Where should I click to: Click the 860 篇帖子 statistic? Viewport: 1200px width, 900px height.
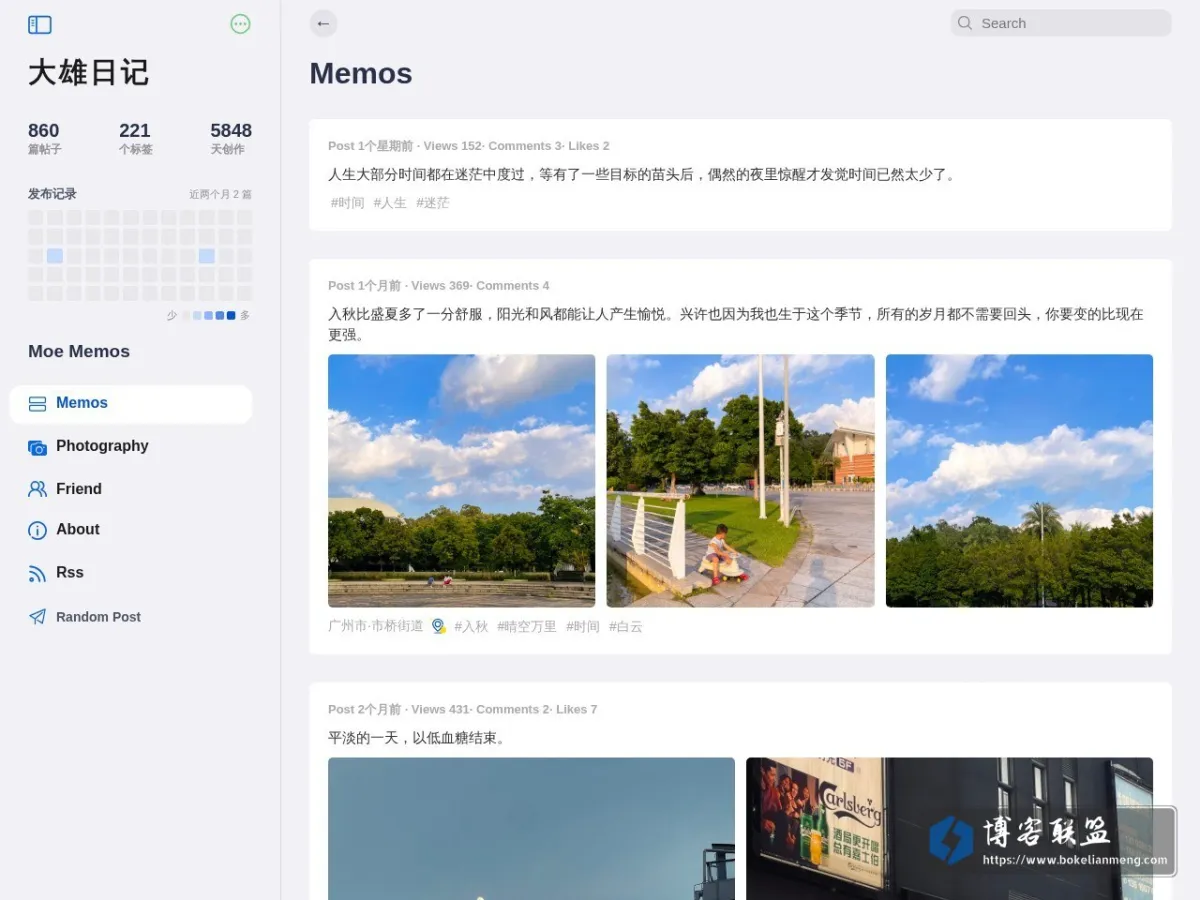click(x=45, y=138)
